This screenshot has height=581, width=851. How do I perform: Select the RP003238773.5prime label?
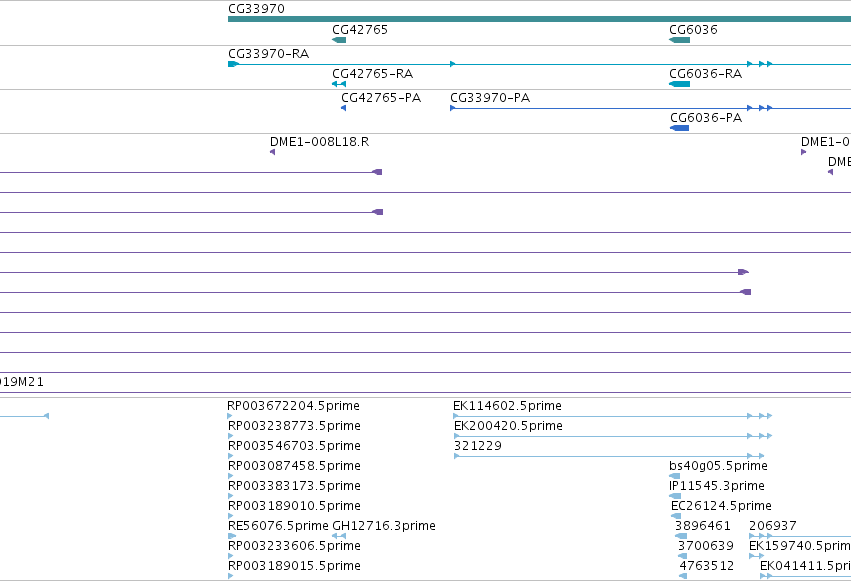[294, 426]
